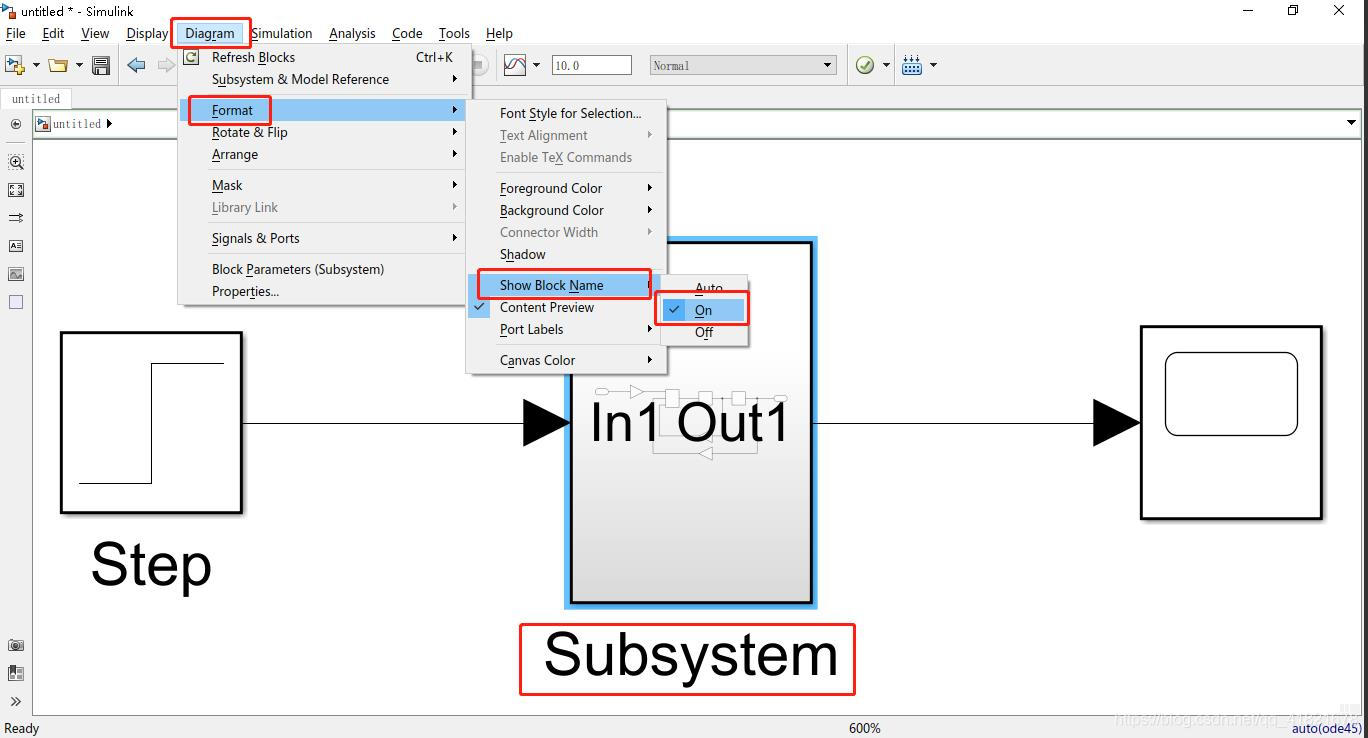Open the Rotate & Flip submenu
1368x738 pixels.
coord(322,132)
